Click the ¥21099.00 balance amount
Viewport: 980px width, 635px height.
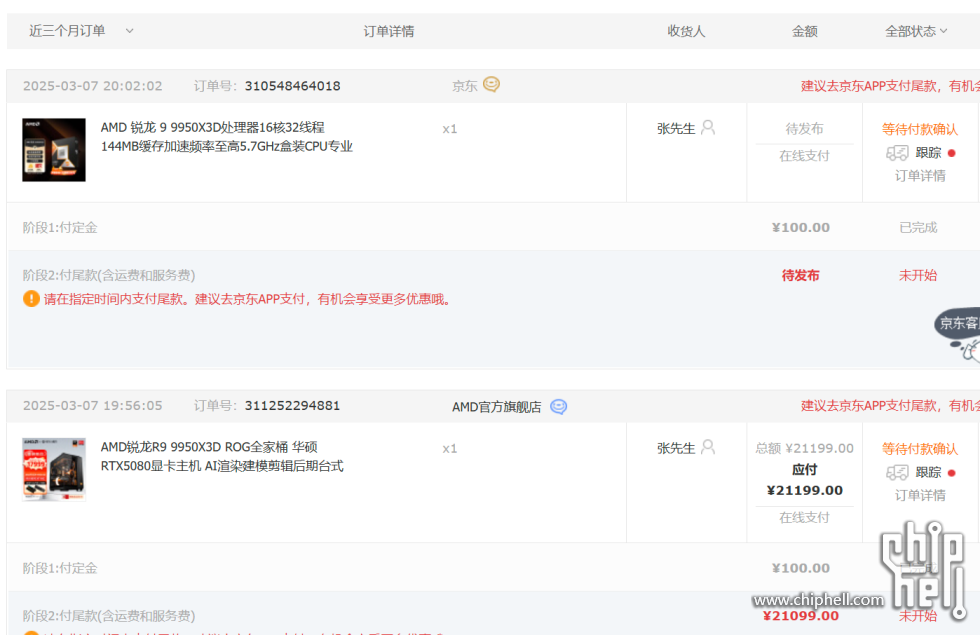(801, 616)
